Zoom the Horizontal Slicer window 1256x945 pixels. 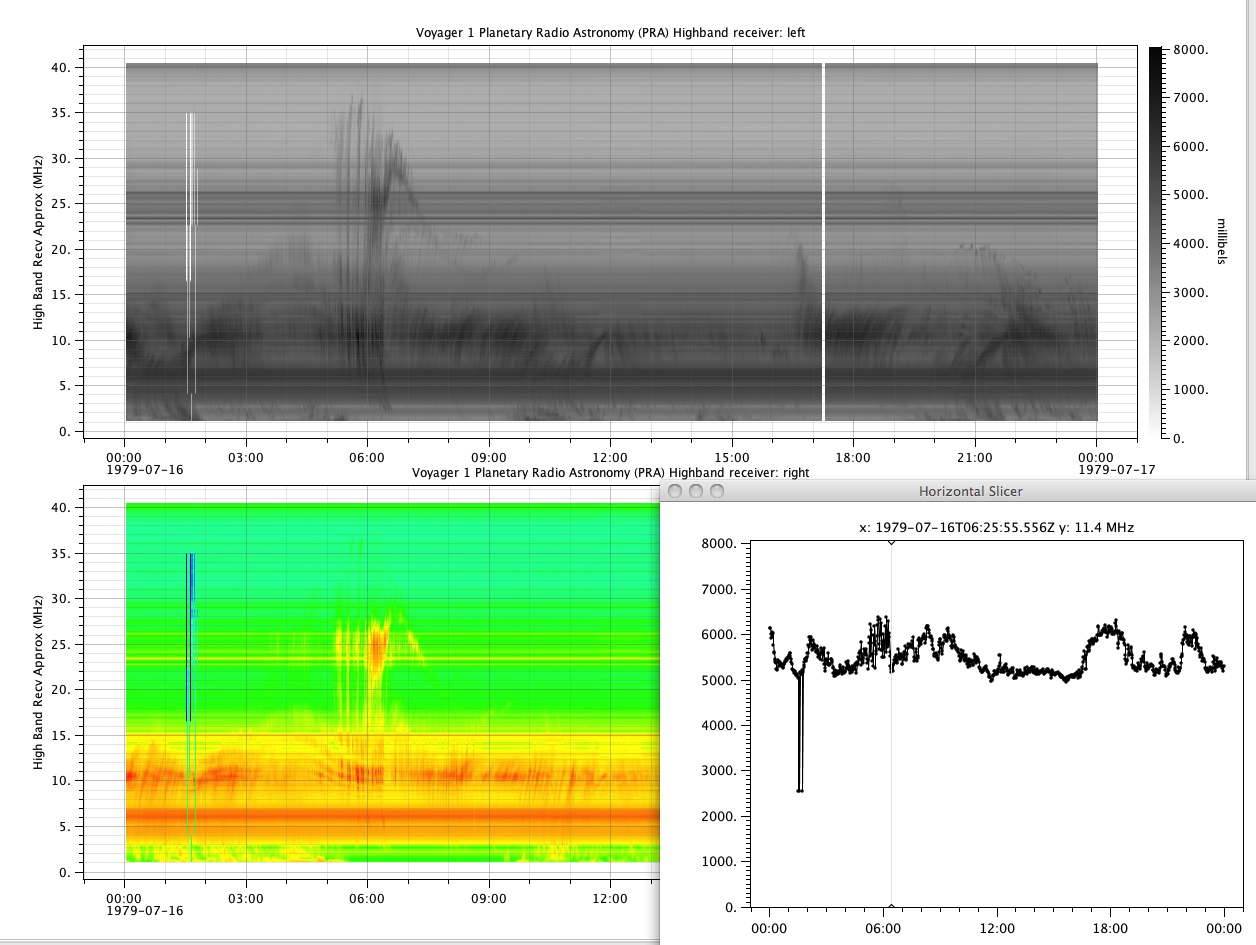point(717,491)
